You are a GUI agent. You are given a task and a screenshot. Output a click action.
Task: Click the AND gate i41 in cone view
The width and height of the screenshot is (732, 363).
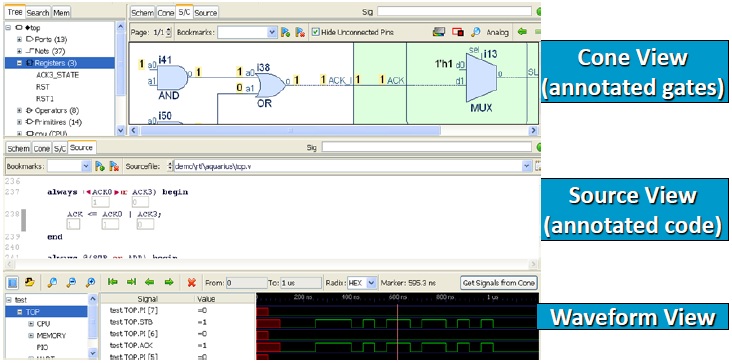click(173, 77)
